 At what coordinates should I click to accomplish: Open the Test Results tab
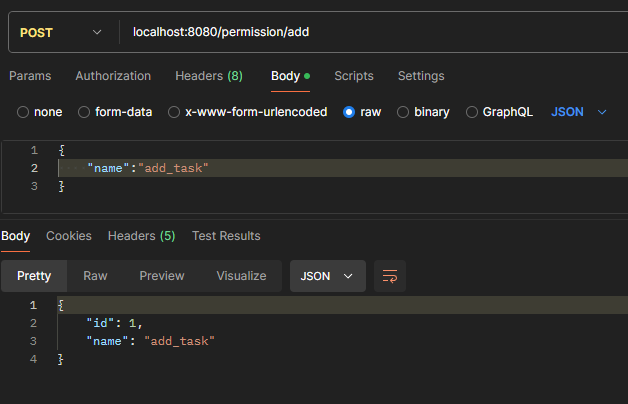(x=226, y=236)
